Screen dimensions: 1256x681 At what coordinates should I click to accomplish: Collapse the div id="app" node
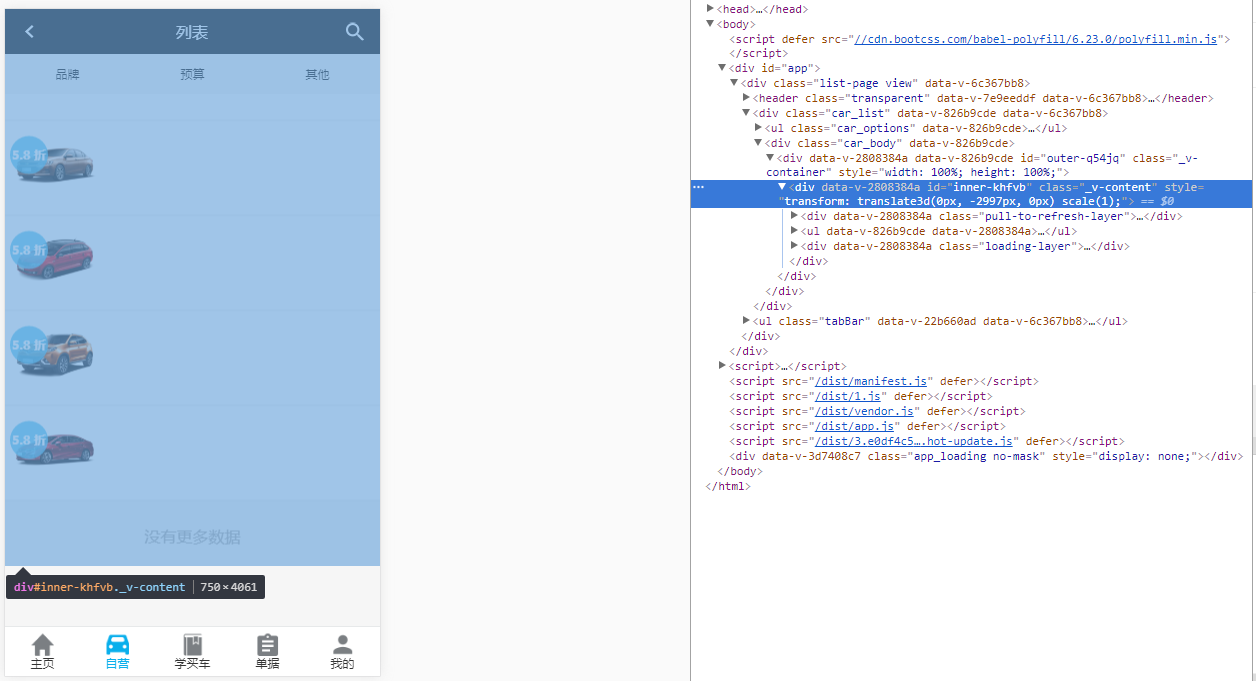pos(722,68)
